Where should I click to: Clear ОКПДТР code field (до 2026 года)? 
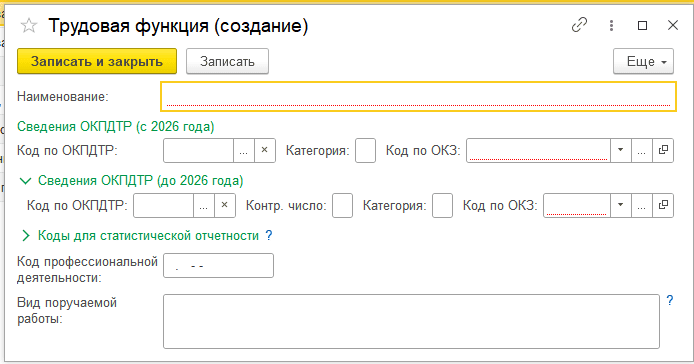tap(225, 205)
